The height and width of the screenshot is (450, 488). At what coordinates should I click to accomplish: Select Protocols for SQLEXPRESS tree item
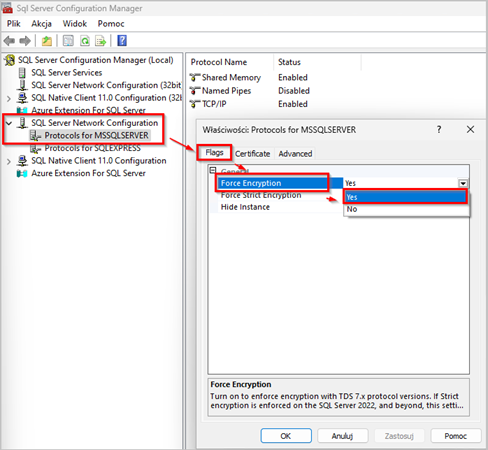tap(93, 148)
